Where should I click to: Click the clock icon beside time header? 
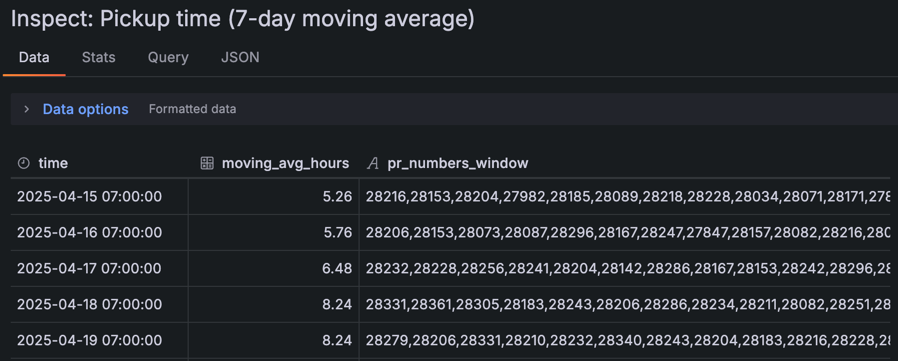23,163
